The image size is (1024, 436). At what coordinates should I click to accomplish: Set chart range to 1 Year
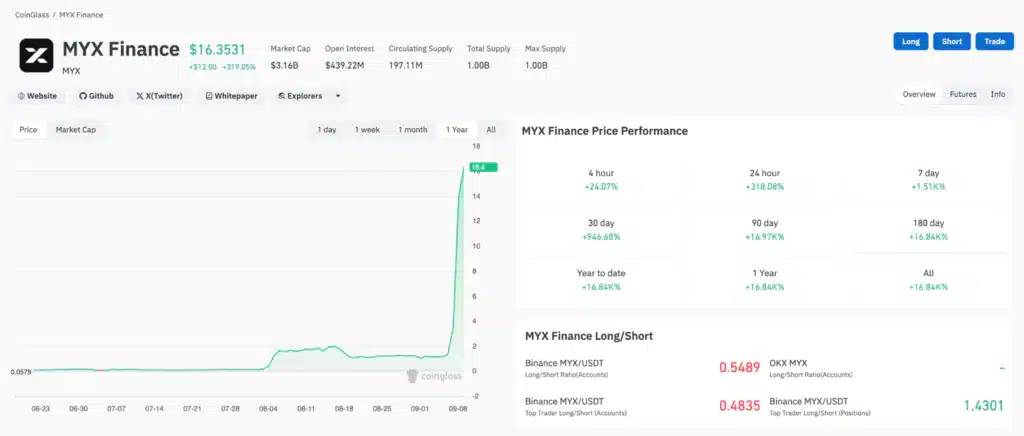(x=456, y=130)
